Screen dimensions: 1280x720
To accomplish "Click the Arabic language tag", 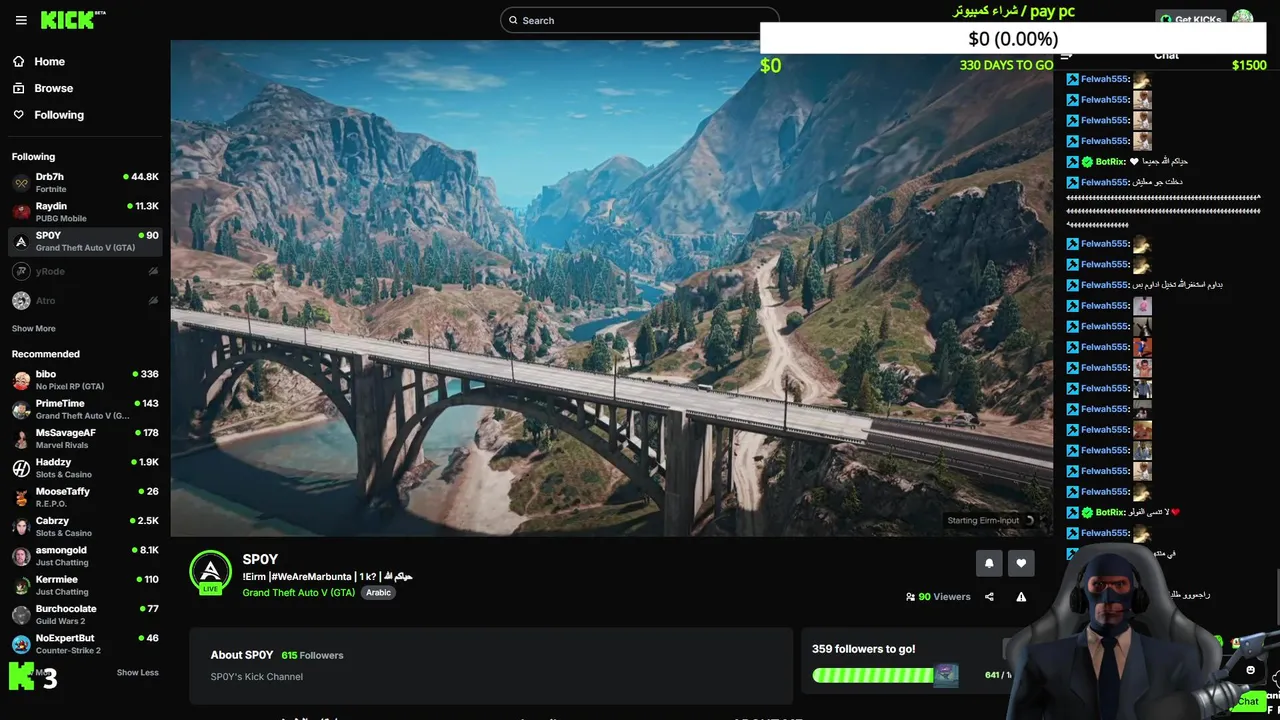I will click(x=378, y=592).
